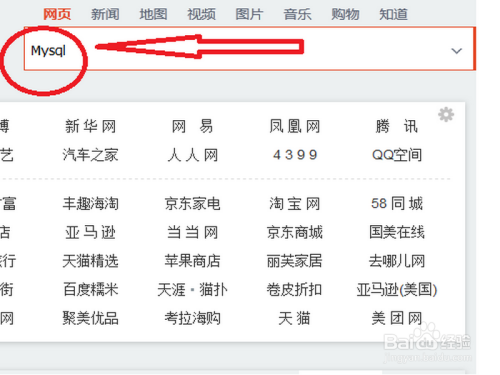The width and height of the screenshot is (500, 375).
Task: Go to 亚马逊(美国) link
Action: point(397,290)
